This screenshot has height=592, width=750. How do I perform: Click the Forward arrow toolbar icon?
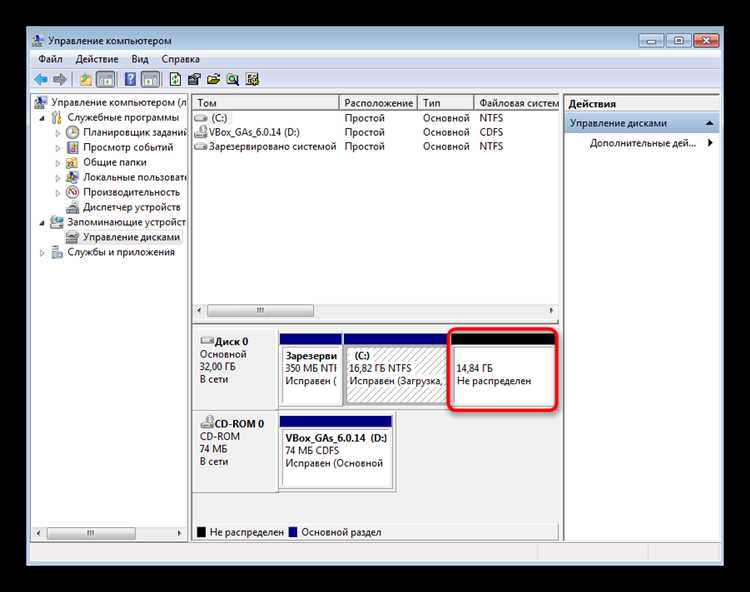point(60,79)
